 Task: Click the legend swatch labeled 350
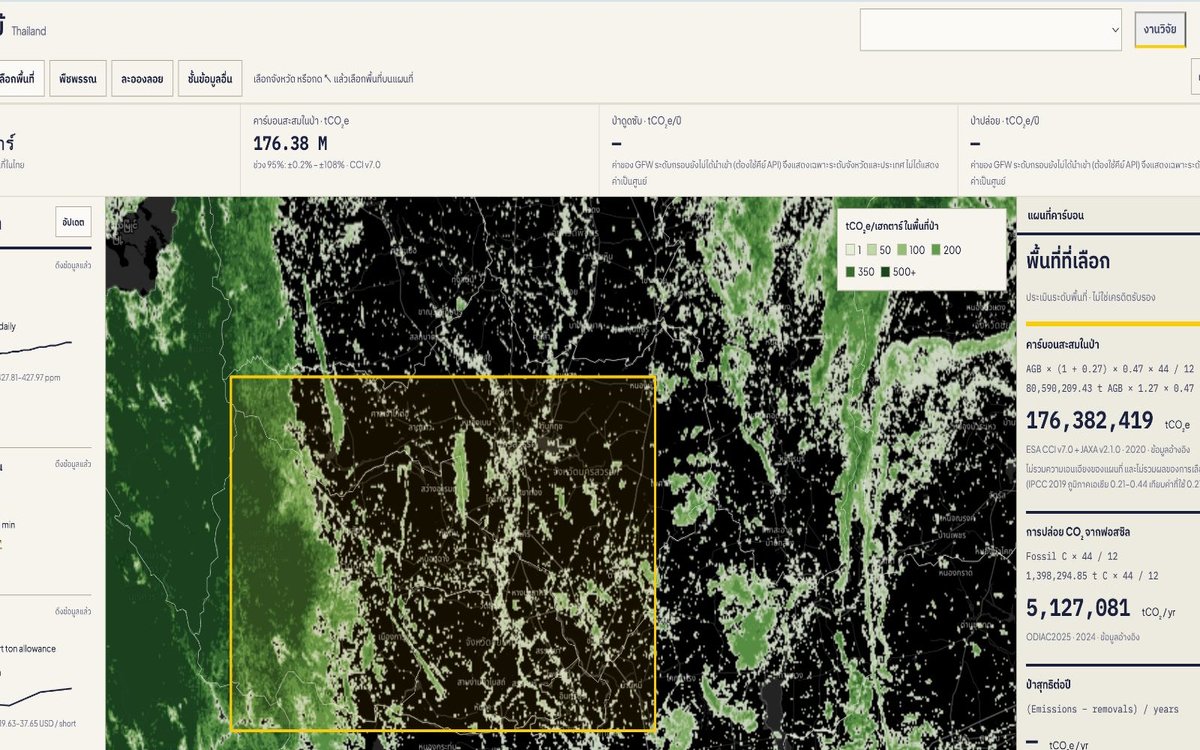point(850,271)
